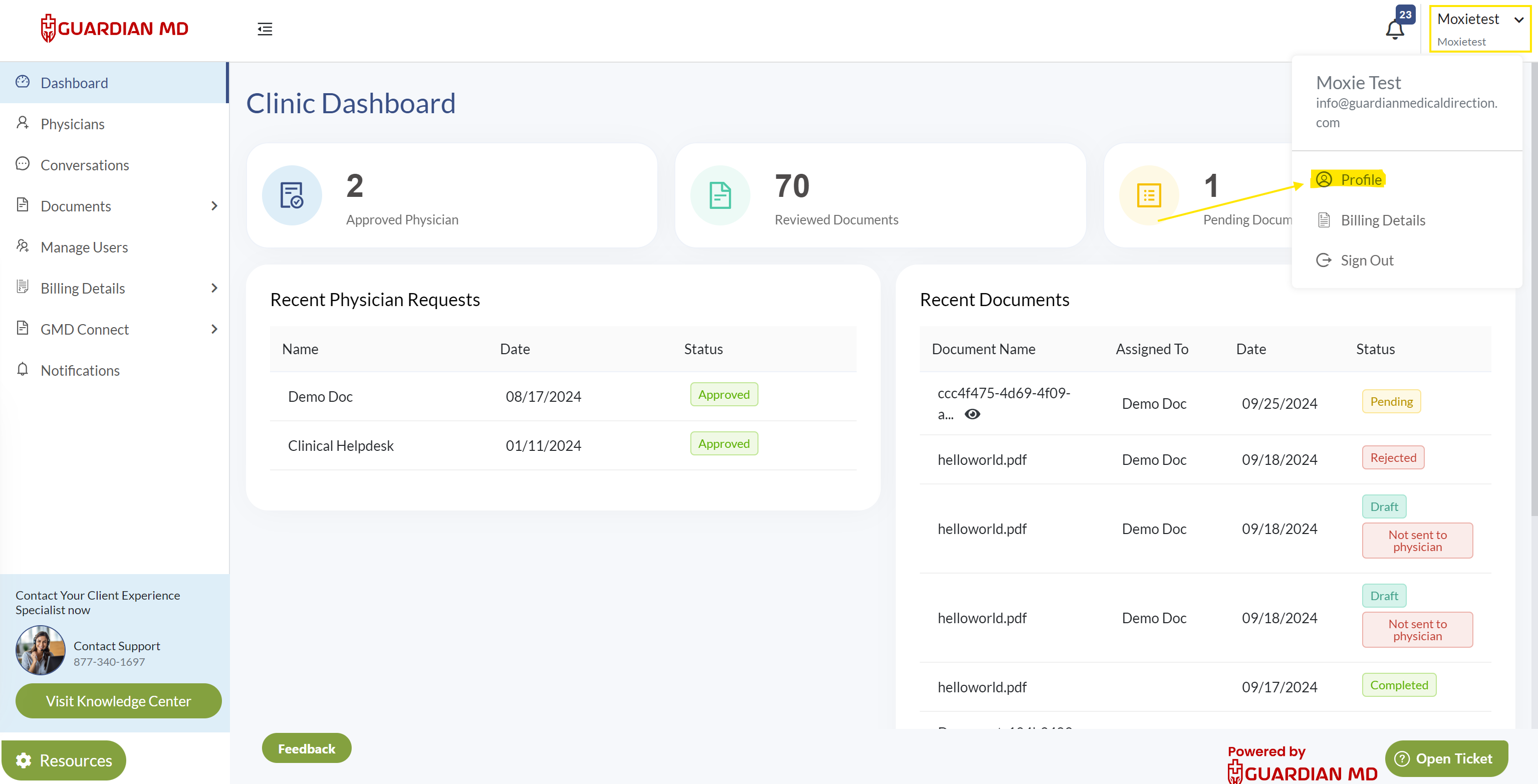
Task: Click Contact Support agent photo
Action: pyautogui.click(x=40, y=650)
